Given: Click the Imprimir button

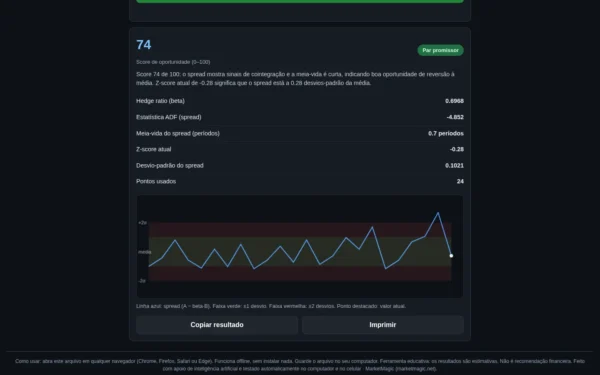Looking at the screenshot, I should (383, 325).
